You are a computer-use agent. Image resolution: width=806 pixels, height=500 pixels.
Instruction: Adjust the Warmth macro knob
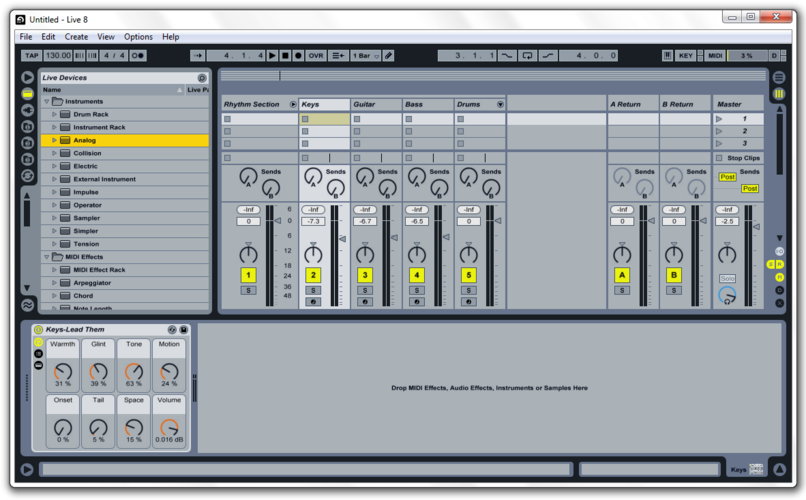click(x=63, y=371)
